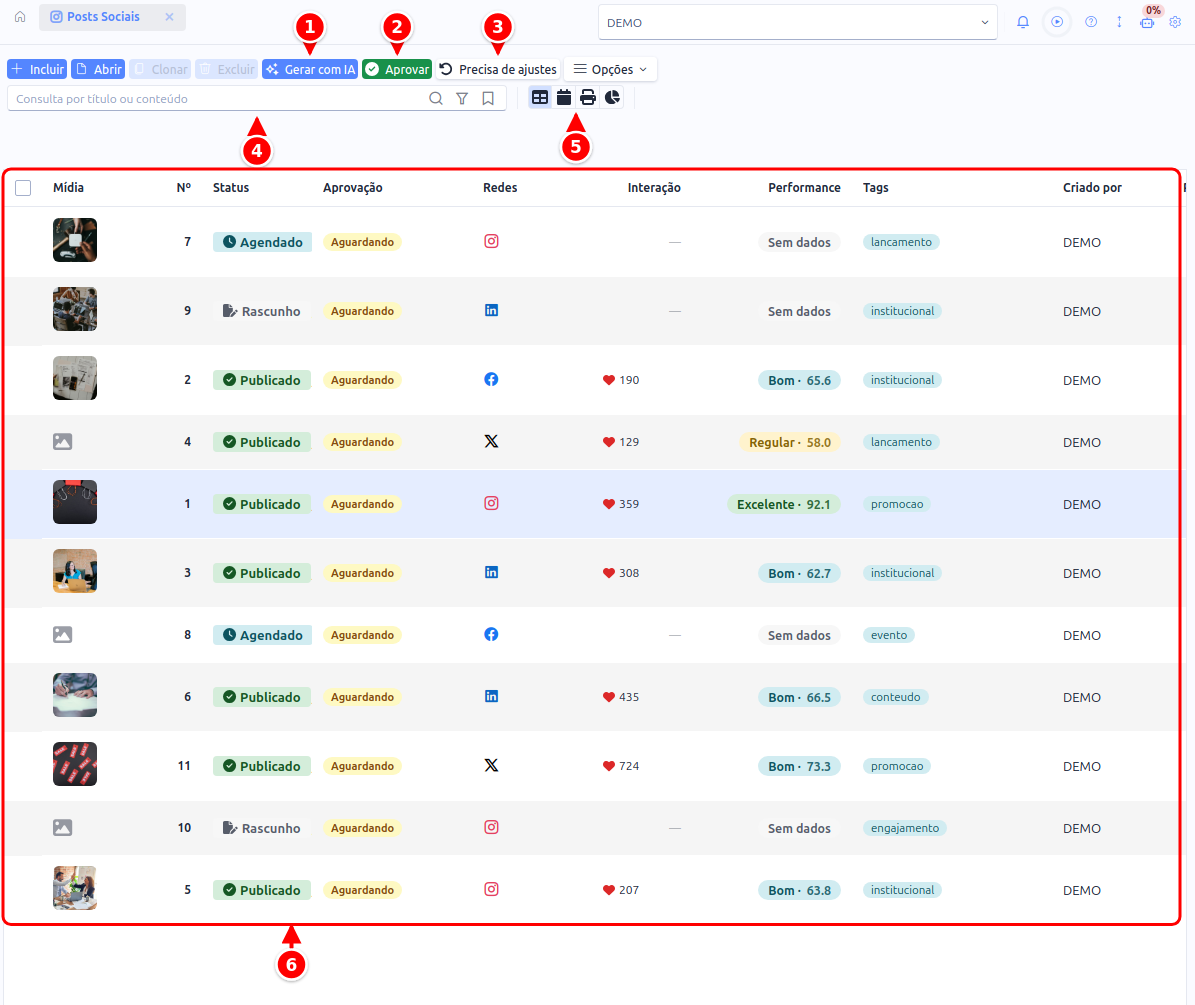Click the print icon
The image size is (1195, 1005).
pyautogui.click(x=588, y=98)
